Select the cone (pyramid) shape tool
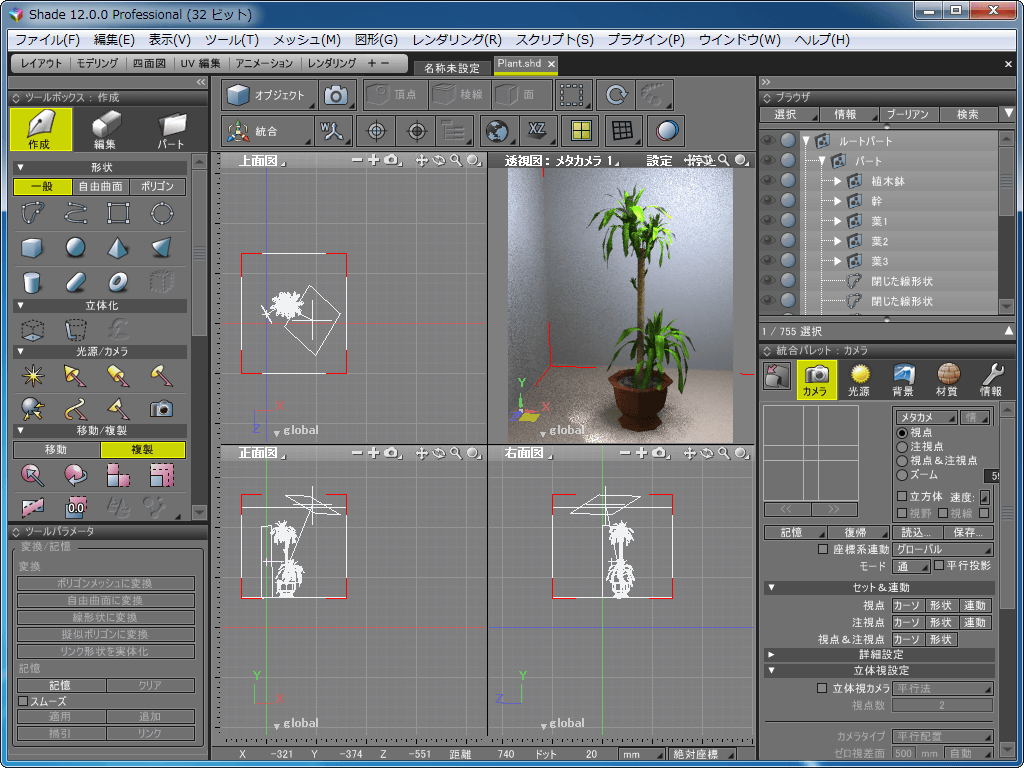This screenshot has height=768, width=1024. click(x=118, y=247)
